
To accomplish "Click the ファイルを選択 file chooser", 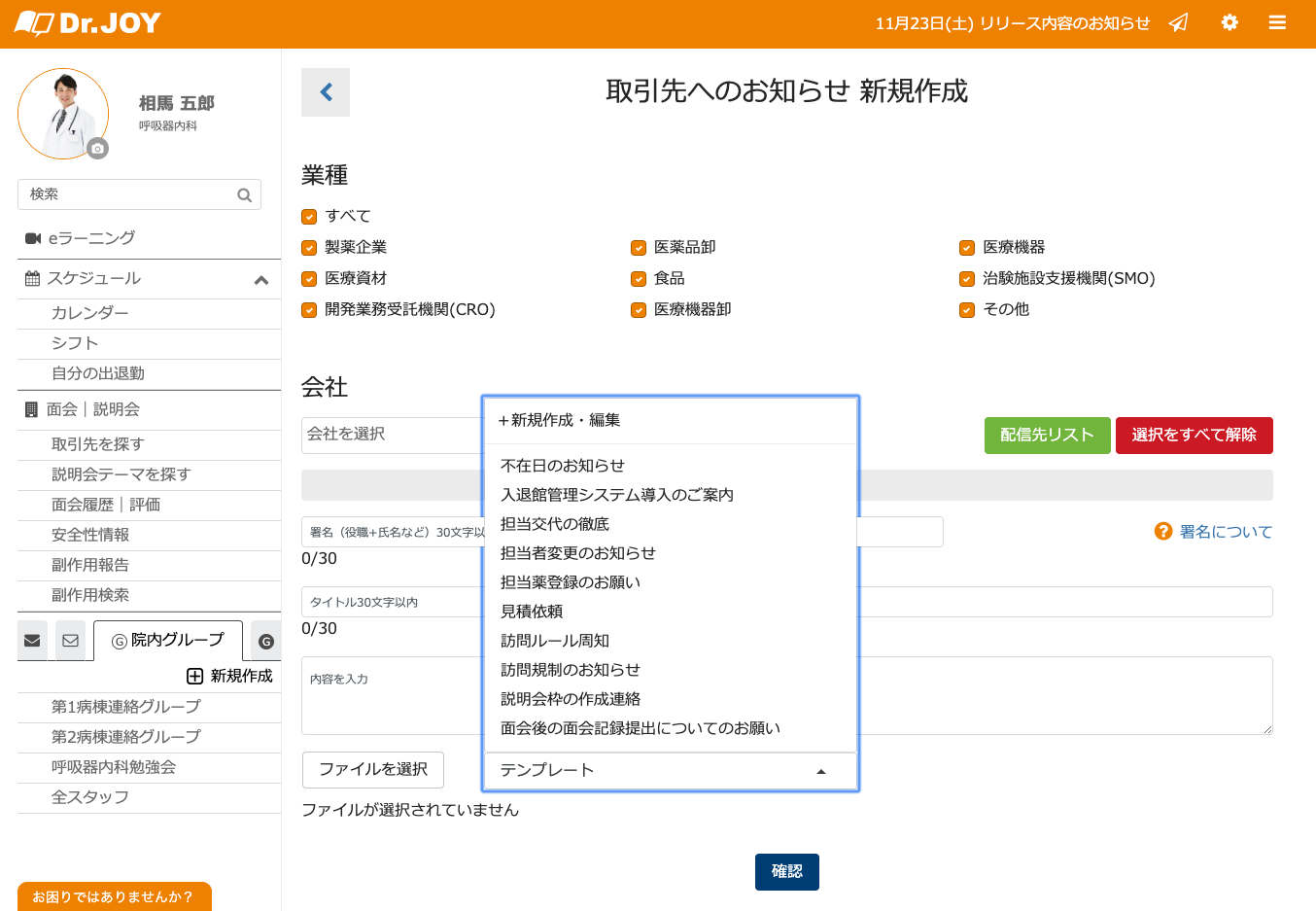I will pos(373,769).
